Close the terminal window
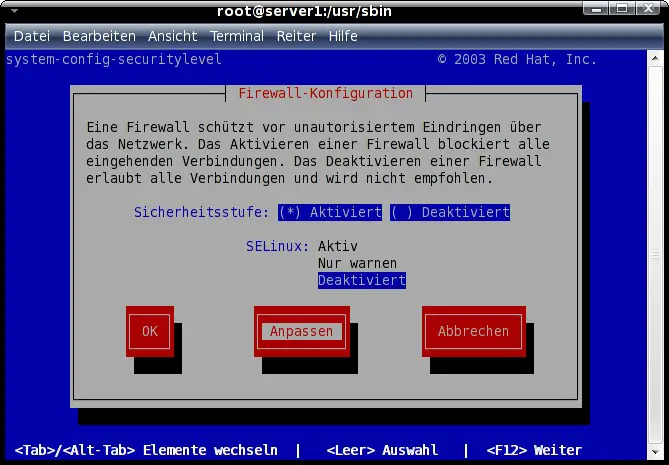Viewport: 669px width, 465px height. click(649, 9)
